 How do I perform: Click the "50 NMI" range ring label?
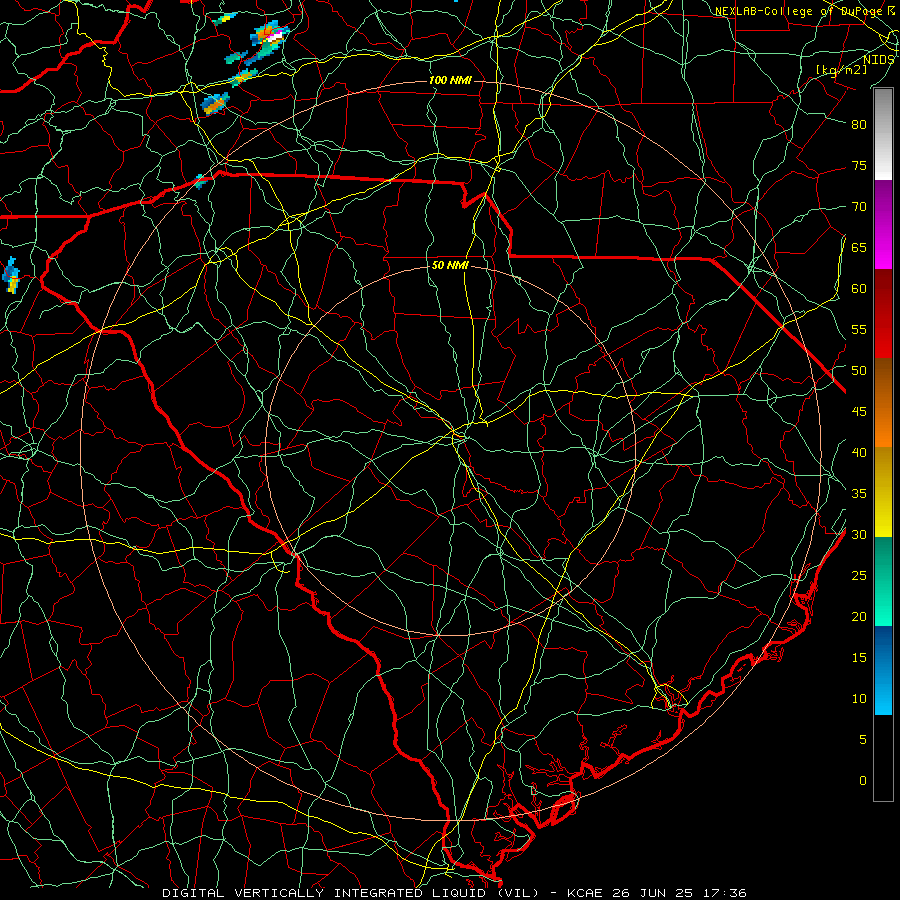click(450, 265)
